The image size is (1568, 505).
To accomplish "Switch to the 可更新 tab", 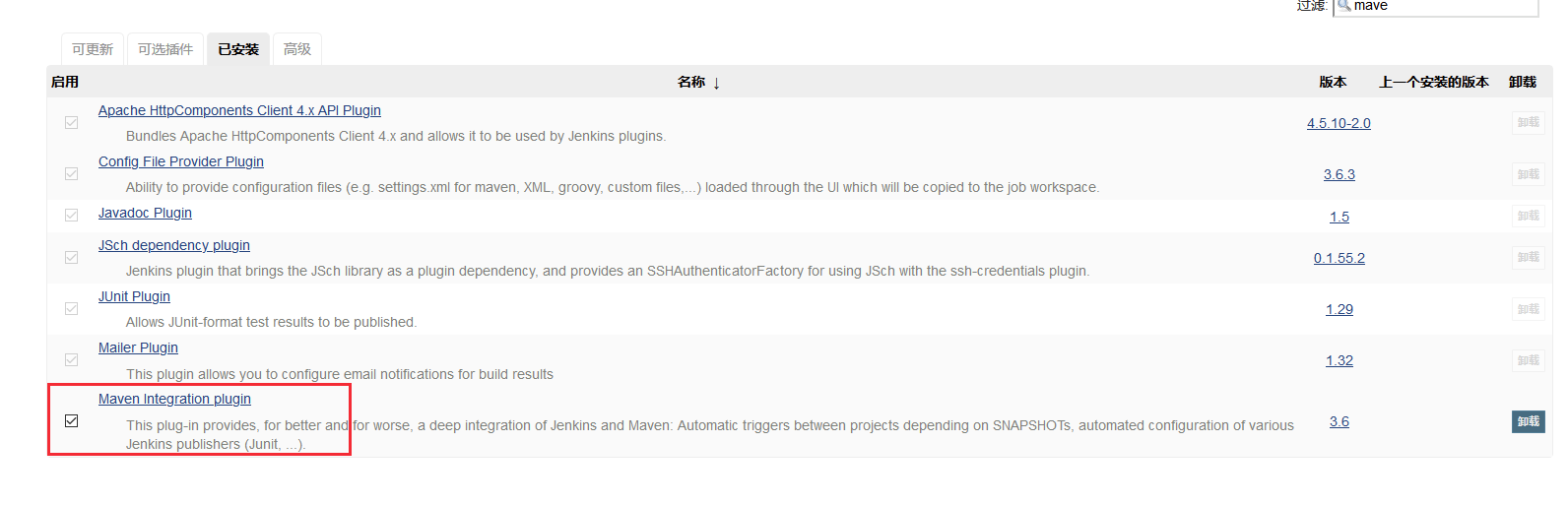I will pos(93,49).
